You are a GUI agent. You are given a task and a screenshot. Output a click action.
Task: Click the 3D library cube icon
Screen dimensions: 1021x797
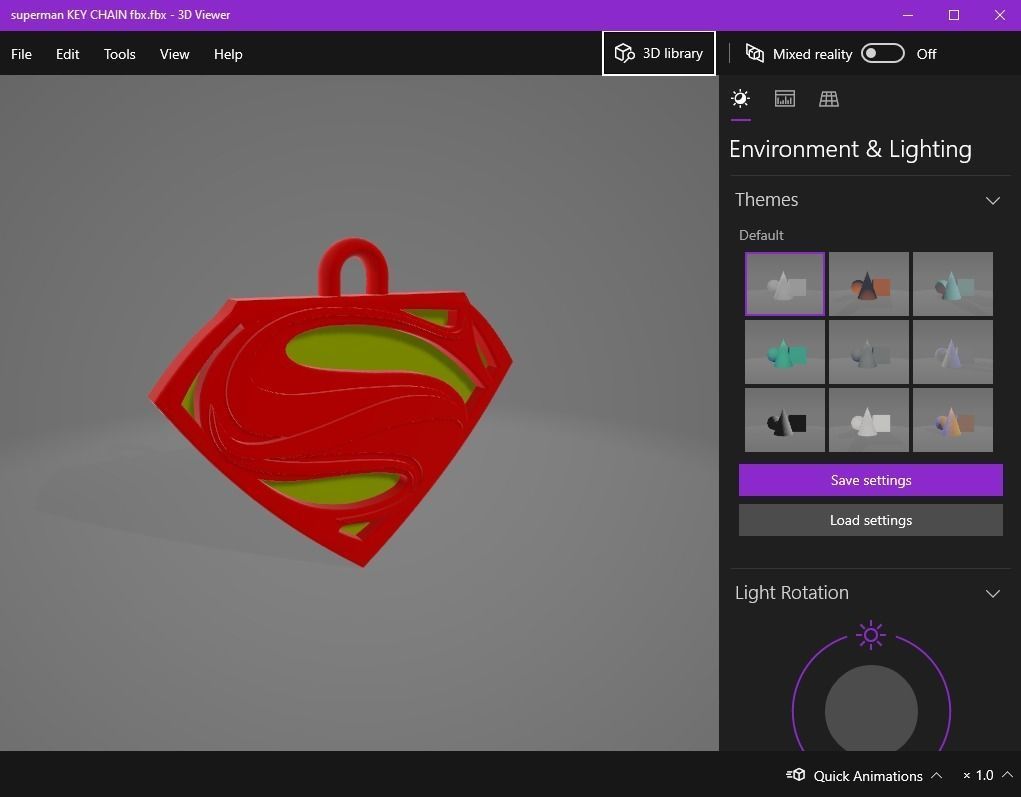[x=624, y=53]
